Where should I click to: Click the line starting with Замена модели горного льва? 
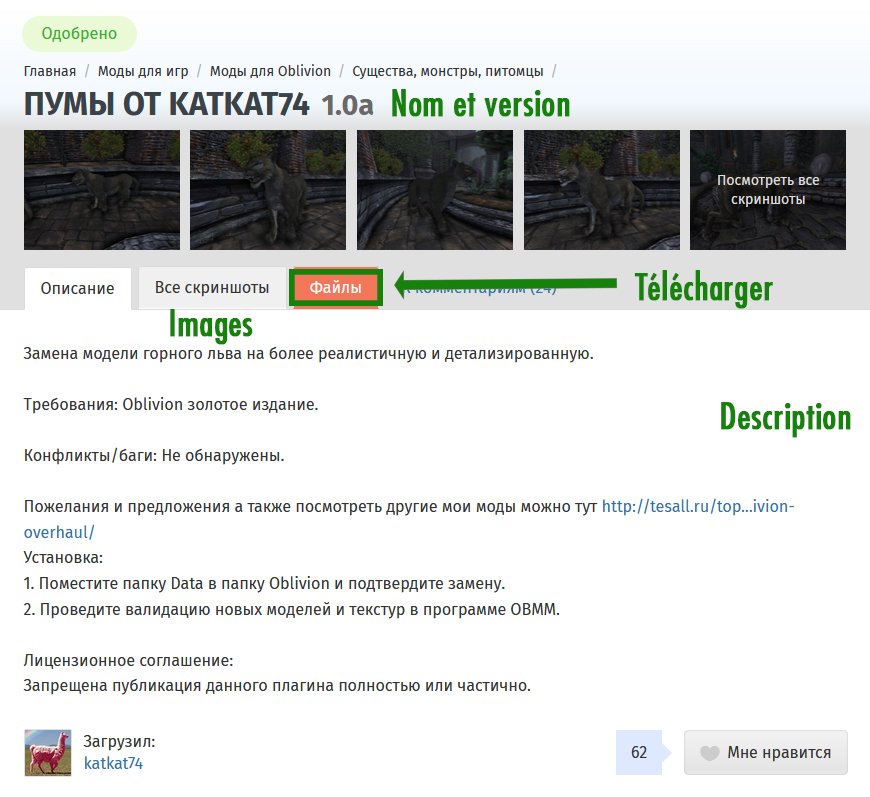point(308,354)
